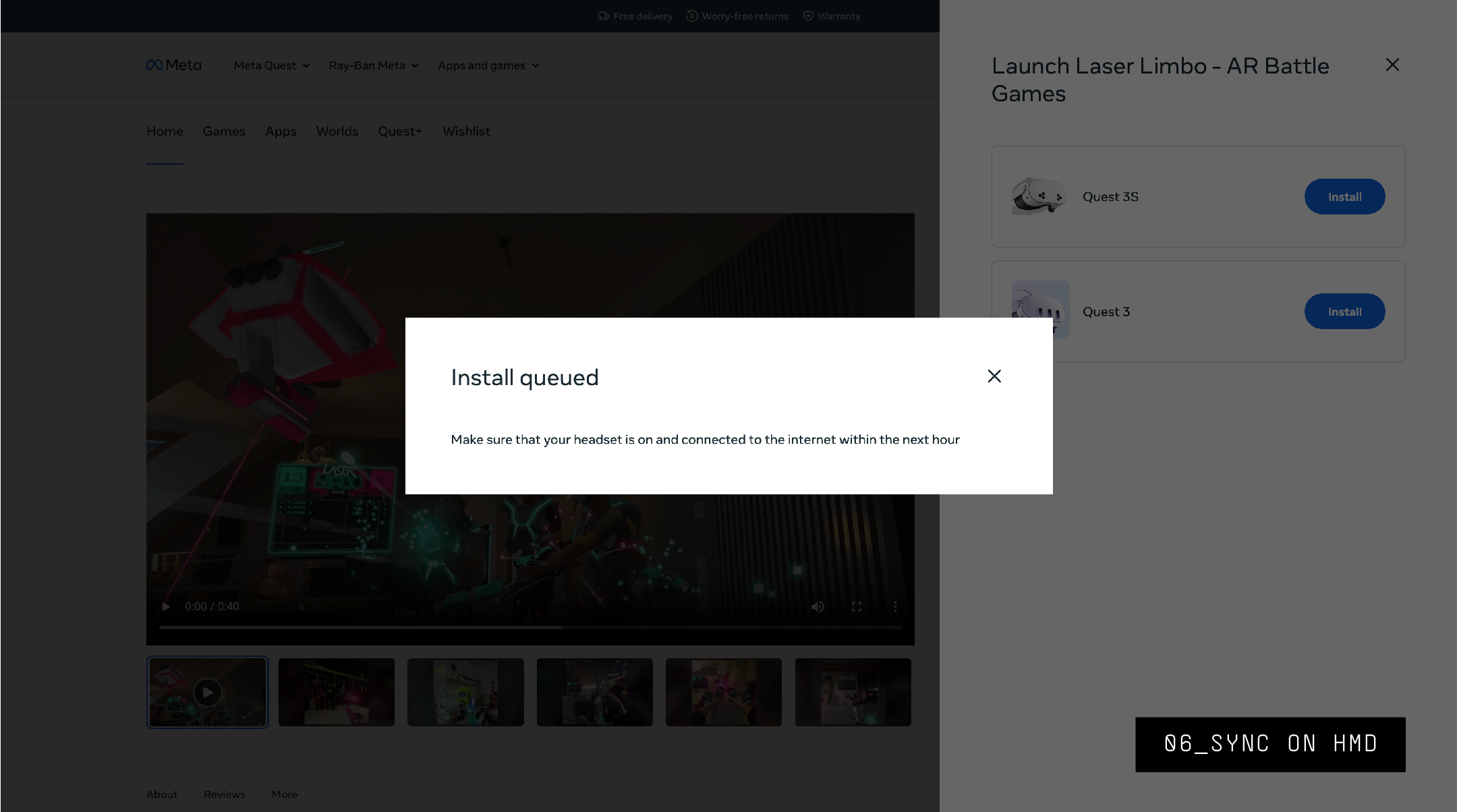
Task: Install on Quest 3 headset
Action: pyautogui.click(x=1344, y=311)
